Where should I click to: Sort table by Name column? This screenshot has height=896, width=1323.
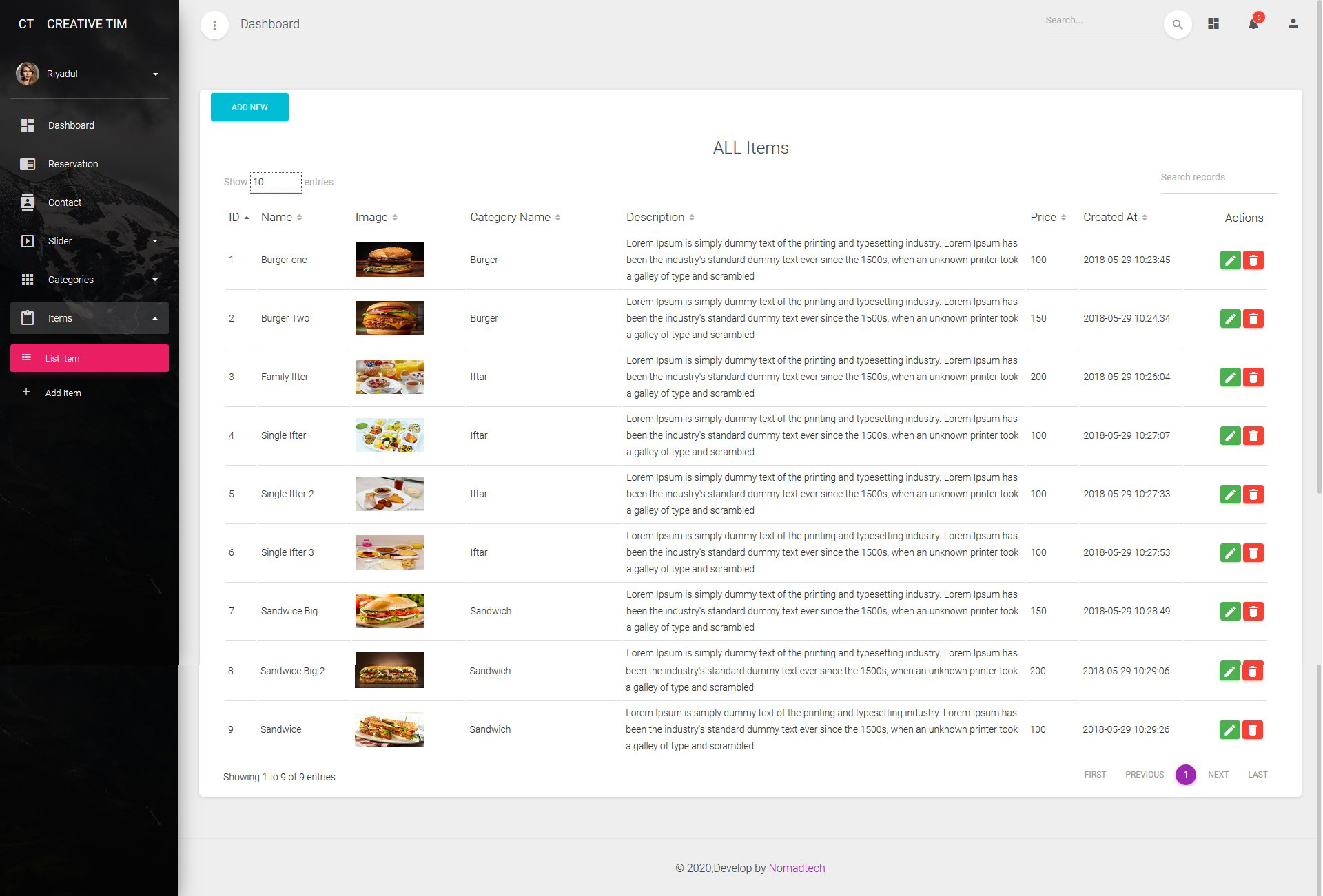tap(281, 218)
